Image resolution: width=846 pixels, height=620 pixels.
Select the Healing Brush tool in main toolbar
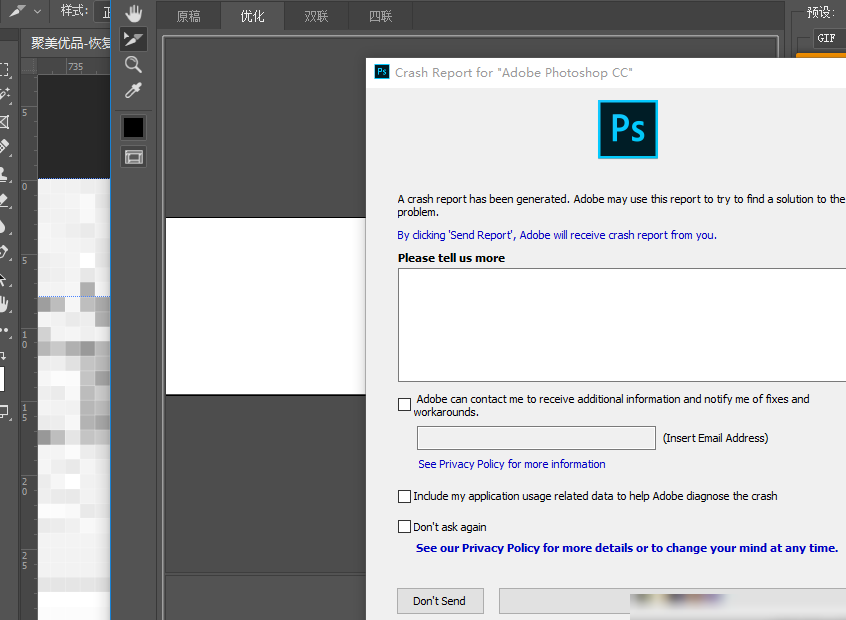tap(5, 147)
